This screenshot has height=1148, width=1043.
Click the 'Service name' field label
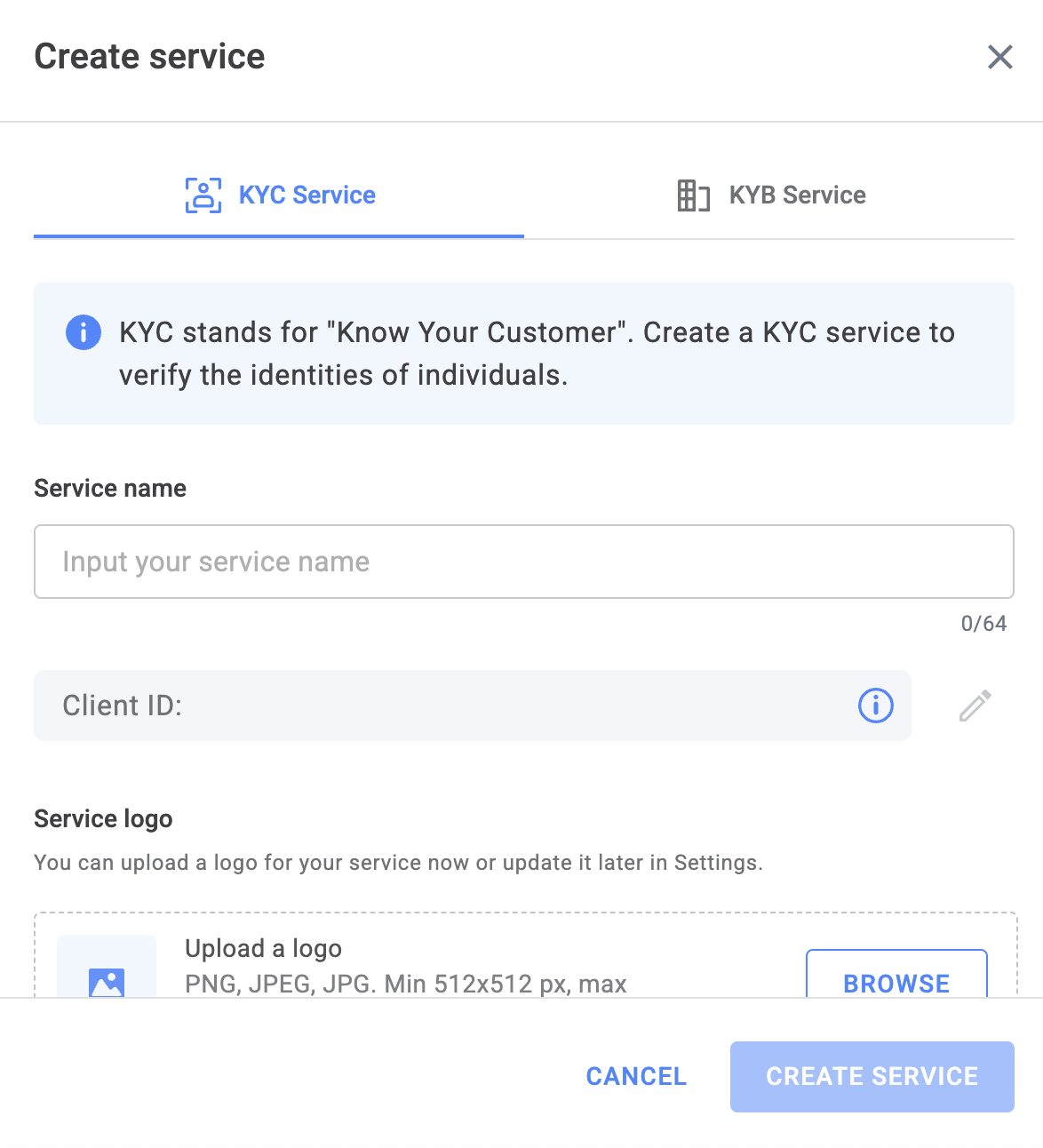coord(110,489)
